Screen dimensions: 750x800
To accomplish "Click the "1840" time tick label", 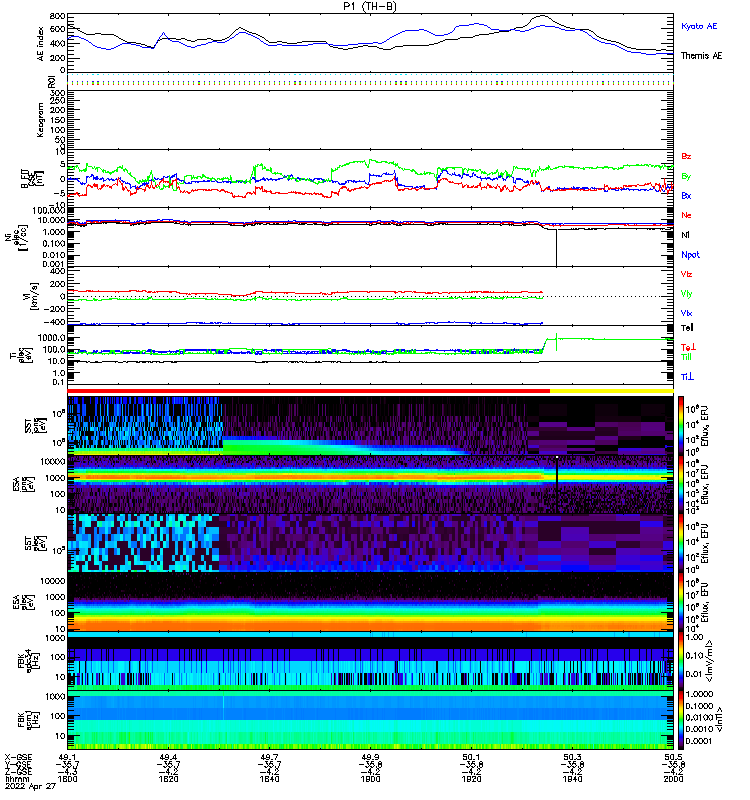I will tap(269, 779).
